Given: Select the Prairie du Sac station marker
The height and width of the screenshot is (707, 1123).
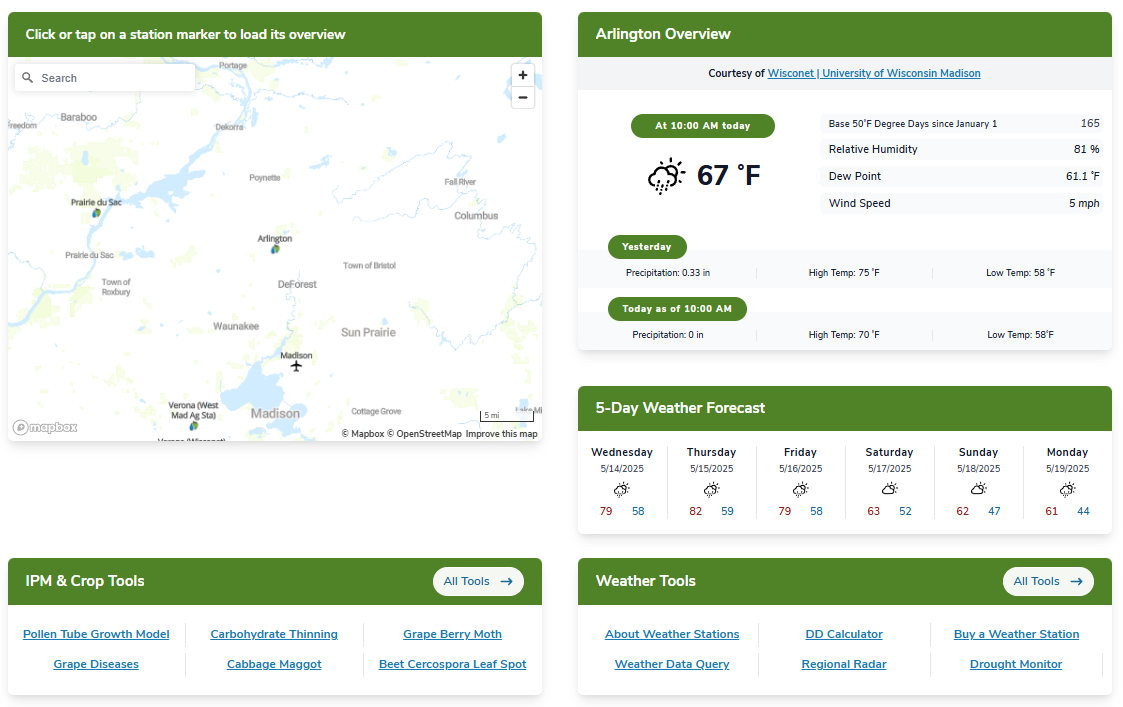Looking at the screenshot, I should tap(96, 213).
